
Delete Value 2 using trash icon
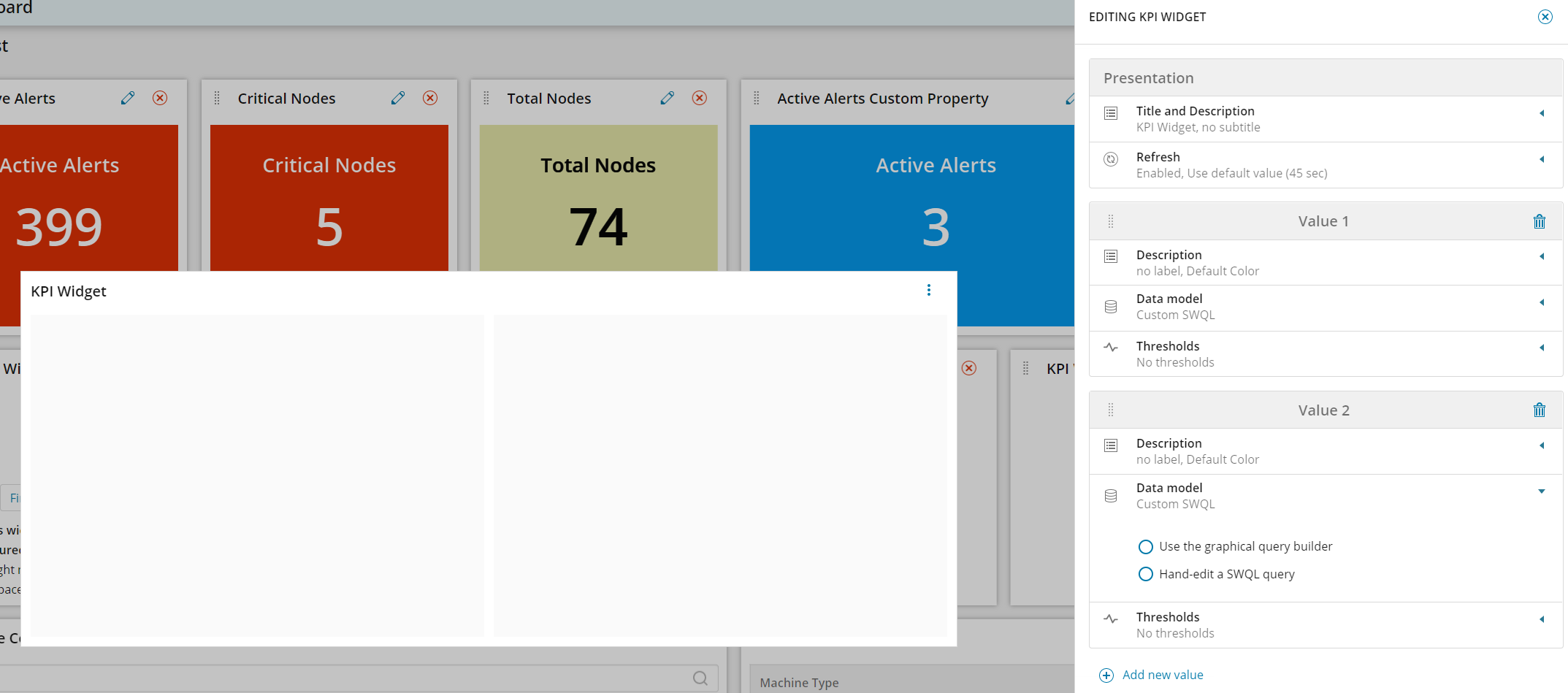pos(1540,410)
